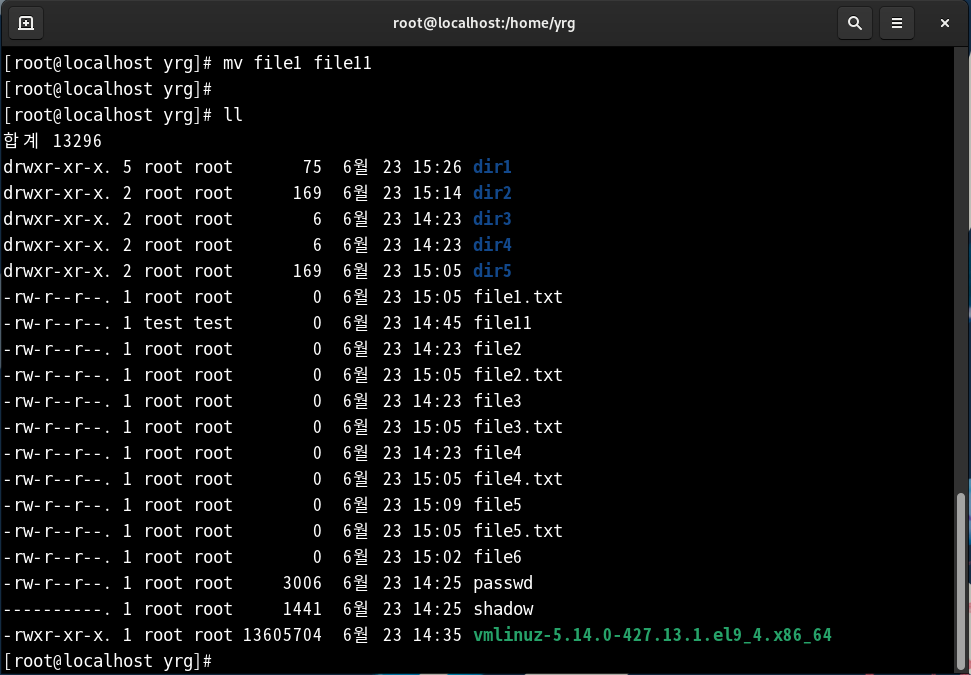This screenshot has height=675, width=971.
Task: Close the terminal window
Action: (944, 23)
